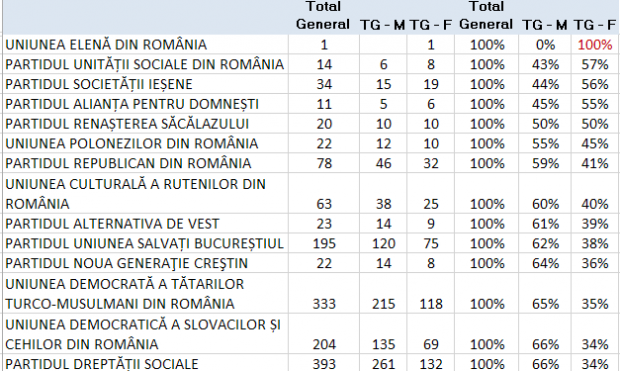The image size is (620, 371).
Task: Select the 215 TG-M count cell
Action: click(383, 293)
